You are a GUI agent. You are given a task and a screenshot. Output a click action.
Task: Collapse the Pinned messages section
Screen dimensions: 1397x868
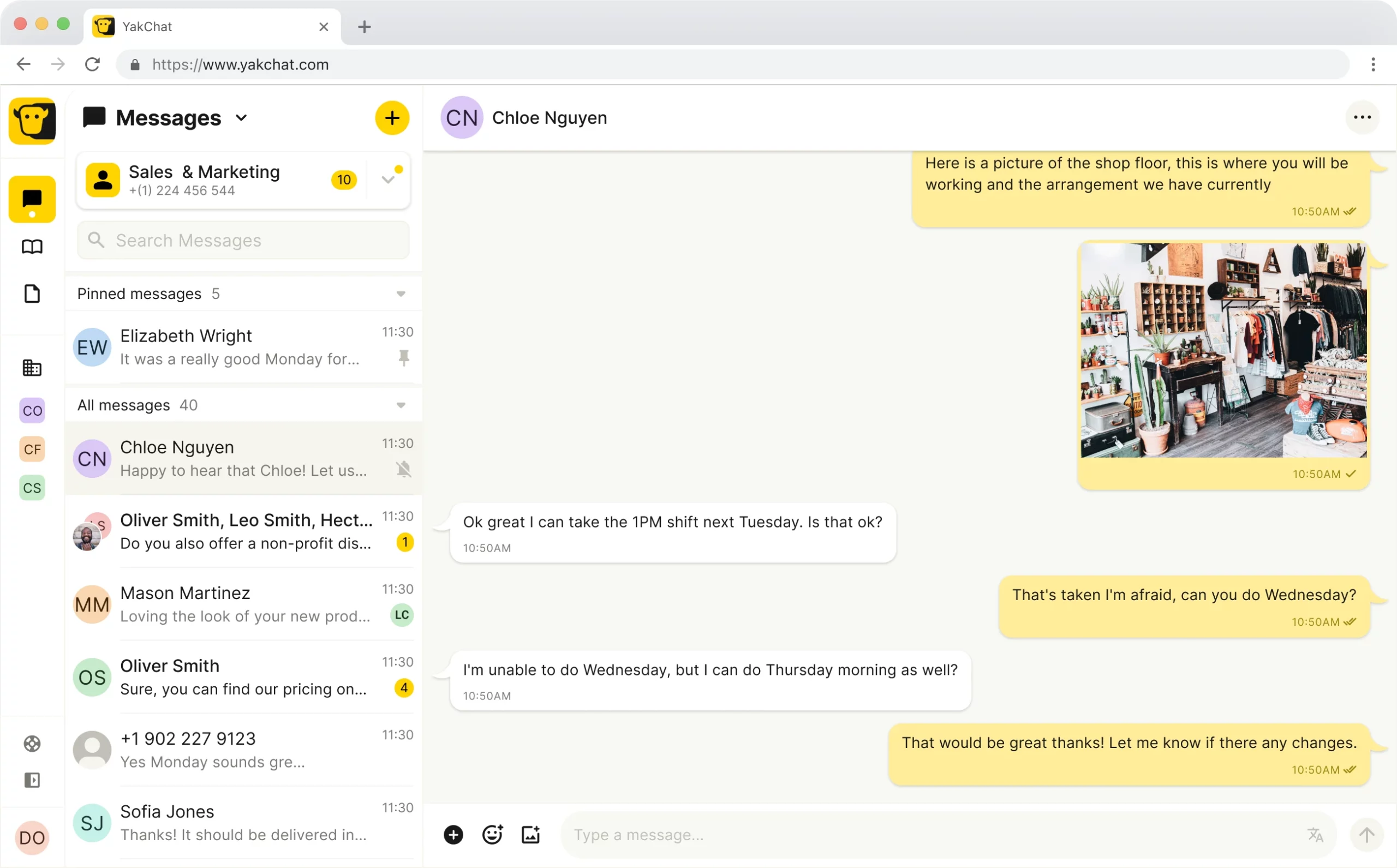point(400,294)
